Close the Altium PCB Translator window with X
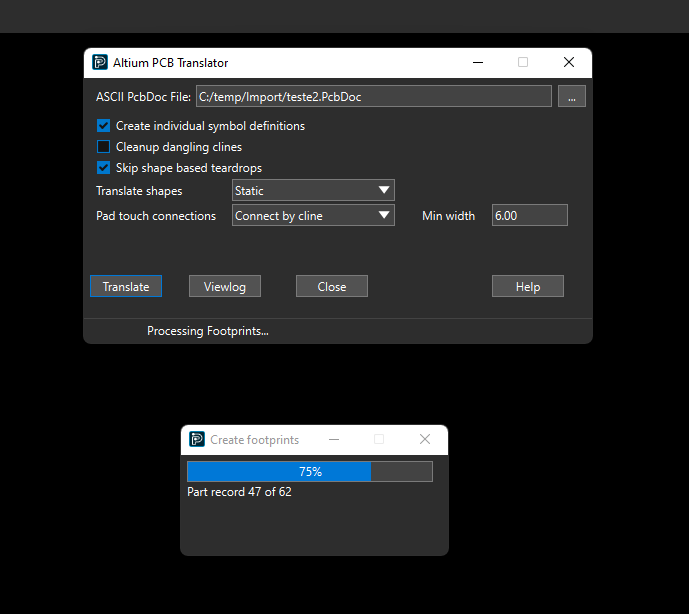Image resolution: width=689 pixels, height=614 pixels. click(569, 62)
